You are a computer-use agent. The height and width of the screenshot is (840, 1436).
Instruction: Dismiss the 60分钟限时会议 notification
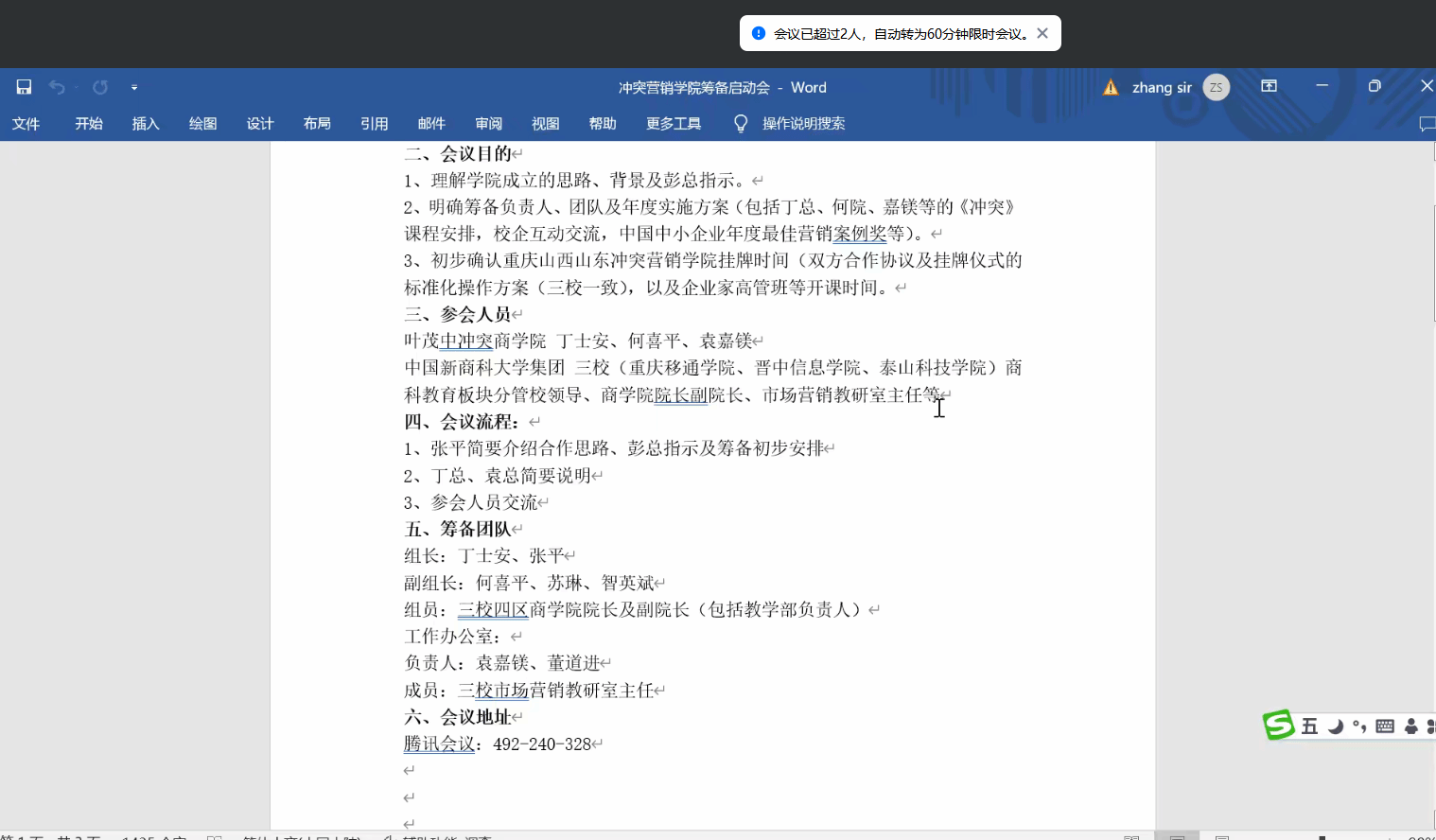pyautogui.click(x=1042, y=33)
